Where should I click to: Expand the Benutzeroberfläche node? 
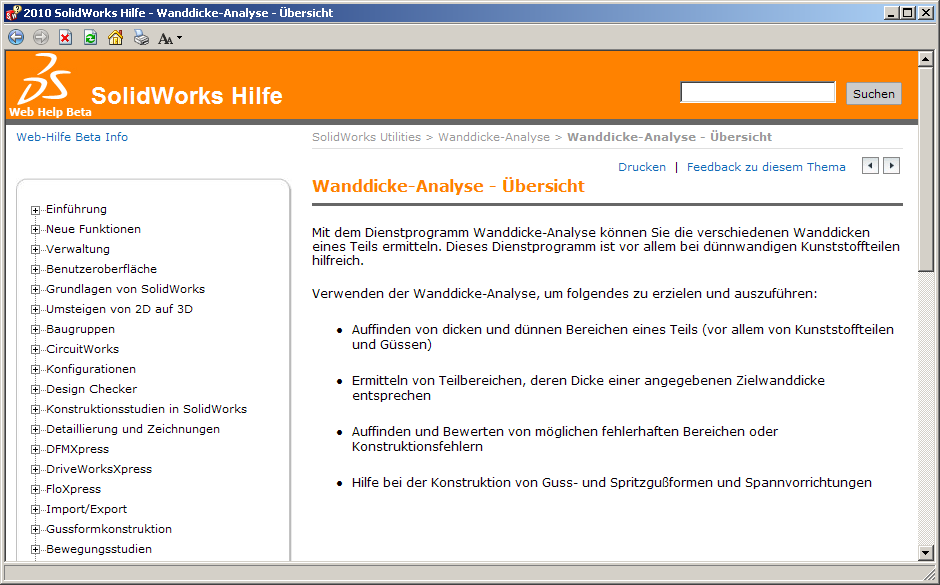(x=35, y=270)
